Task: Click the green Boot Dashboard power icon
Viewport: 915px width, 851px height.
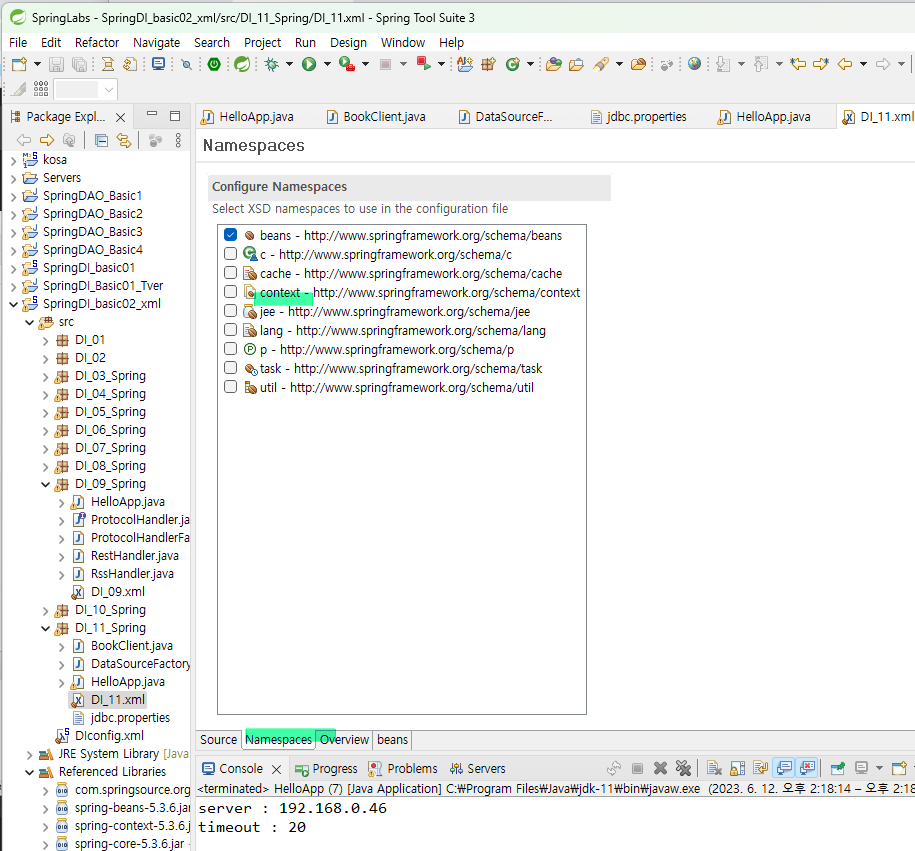Action: [214, 64]
